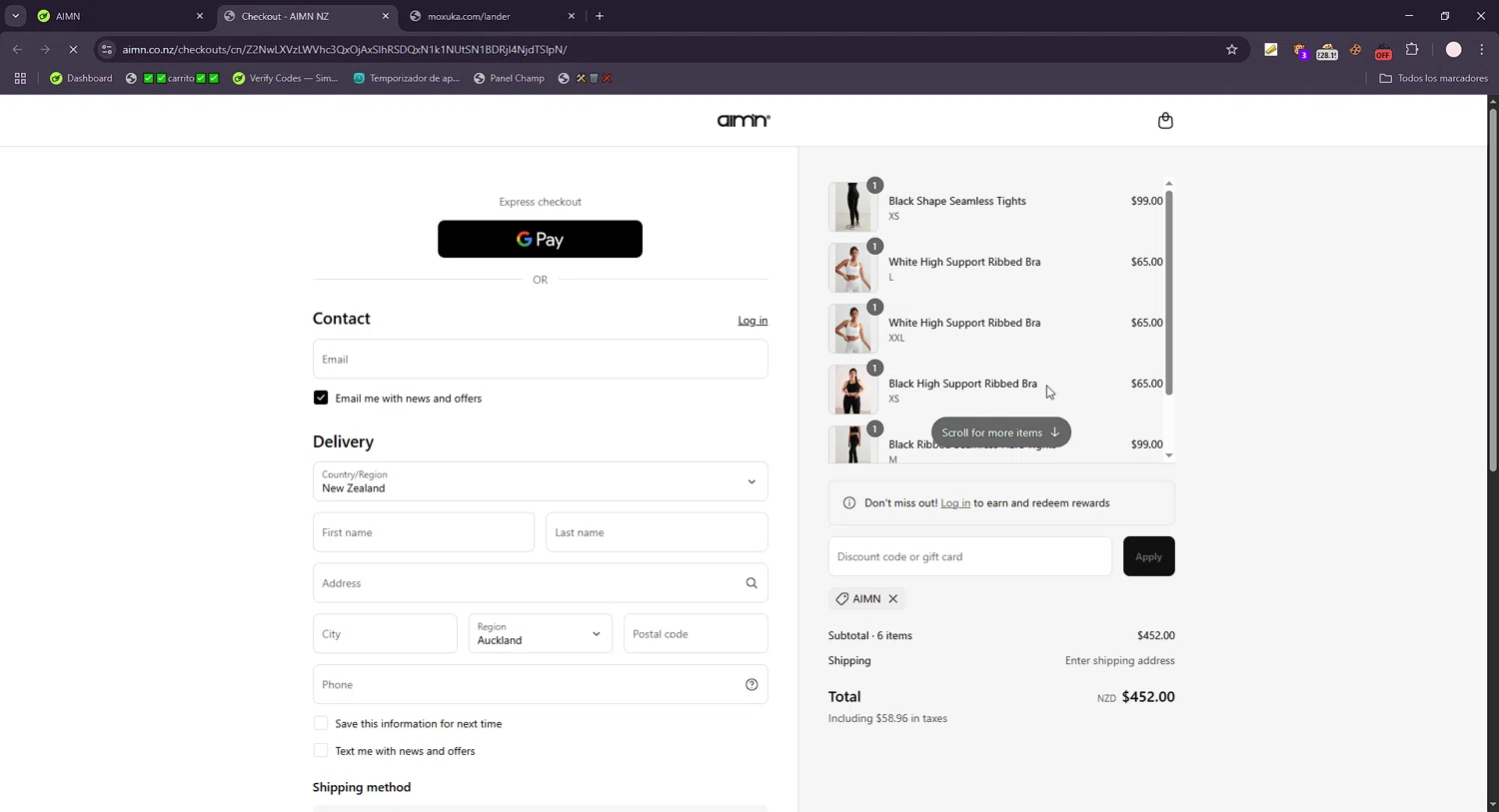Open the tab search chevron dropdown
Viewport: 1499px width, 812px height.
15,16
